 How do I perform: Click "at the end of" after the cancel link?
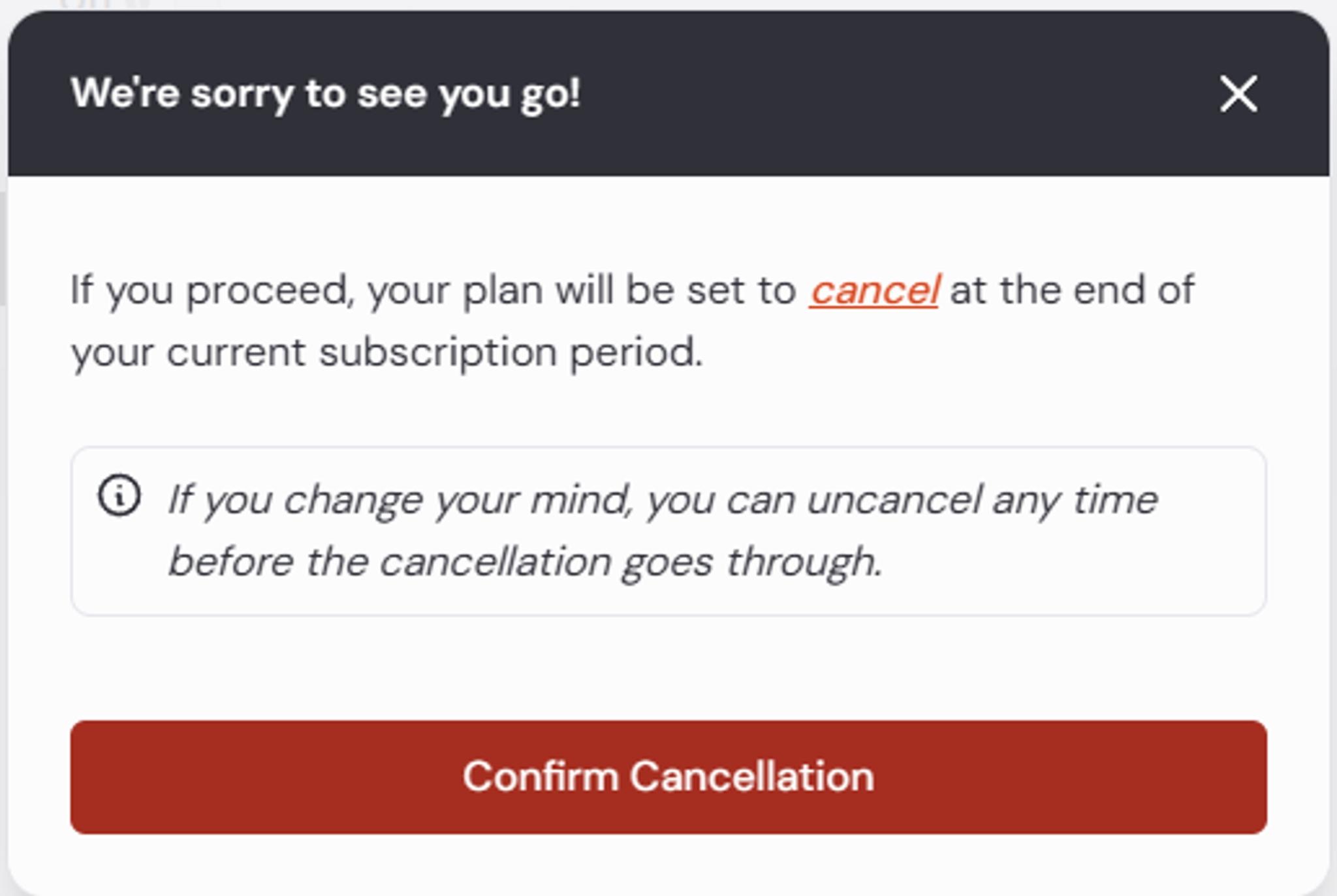[x=1072, y=290]
